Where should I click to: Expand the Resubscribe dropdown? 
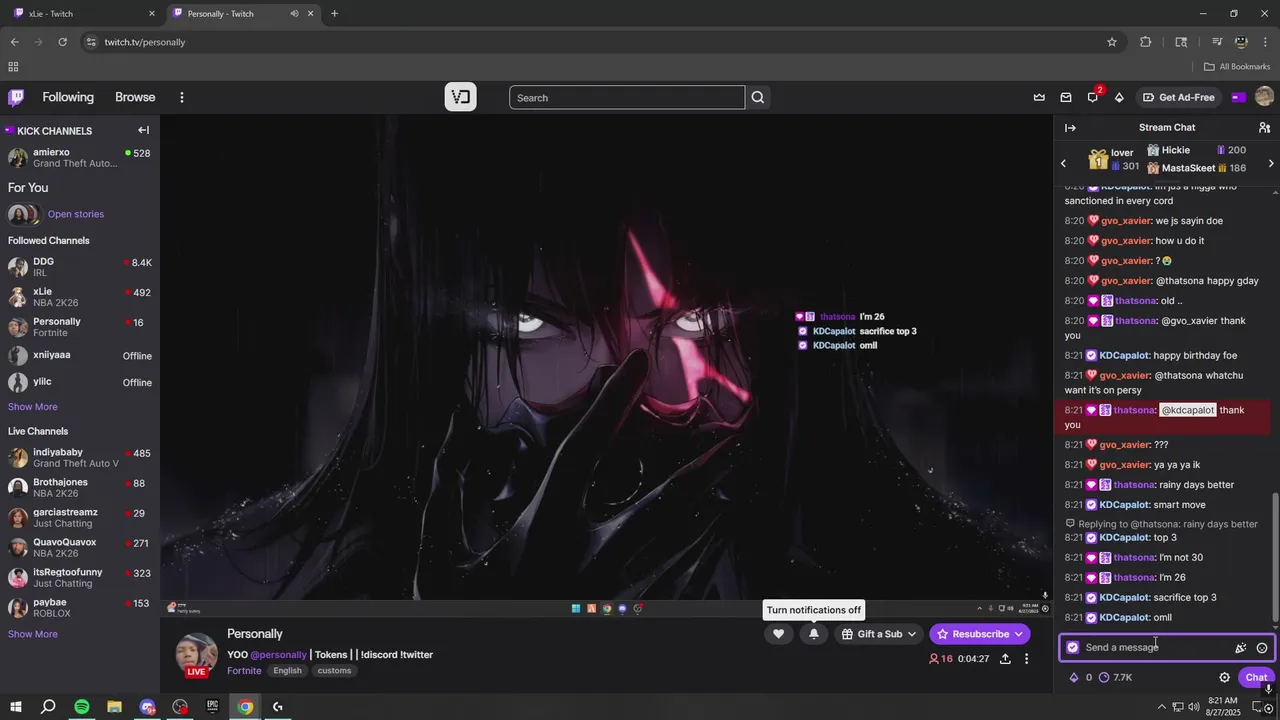[x=1018, y=634]
